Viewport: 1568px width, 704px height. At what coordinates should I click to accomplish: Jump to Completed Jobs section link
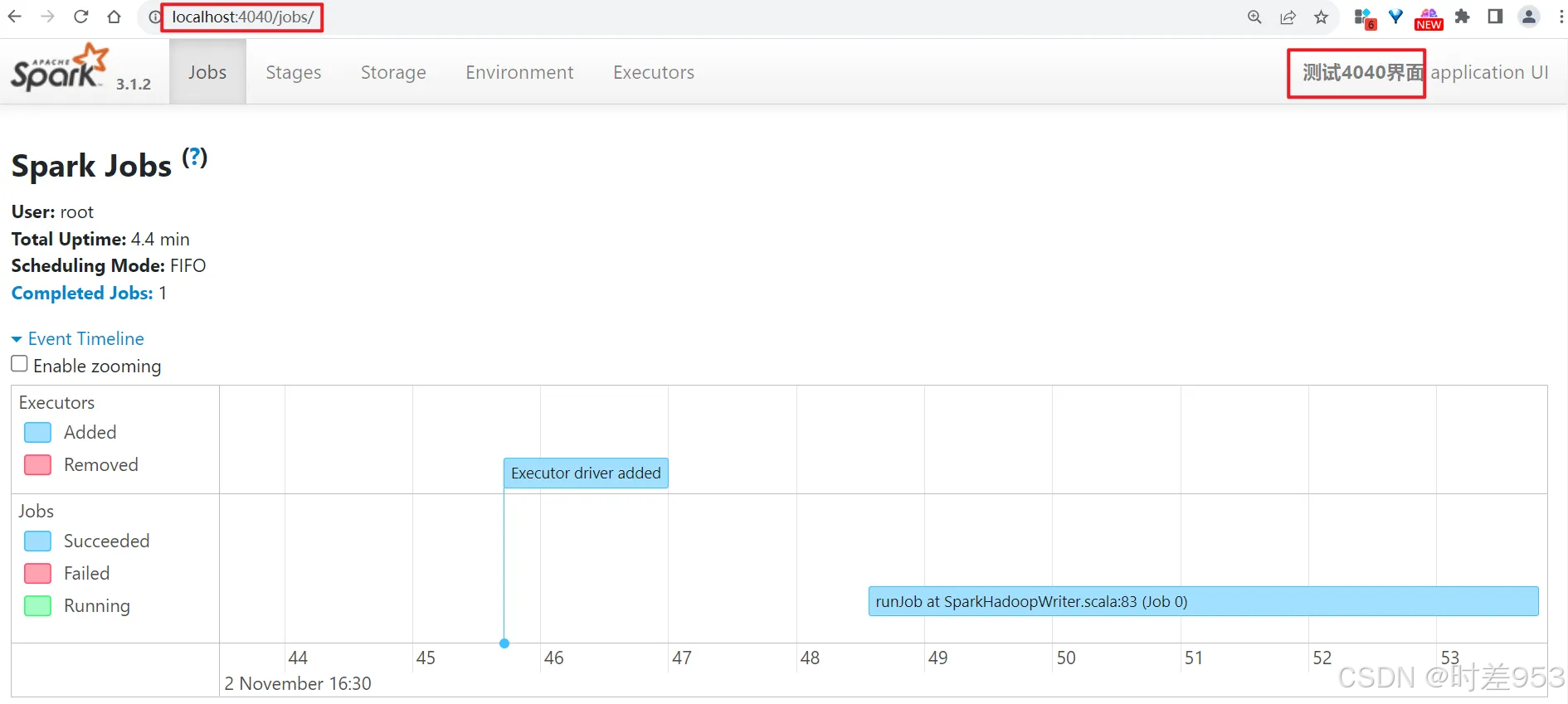click(x=82, y=293)
